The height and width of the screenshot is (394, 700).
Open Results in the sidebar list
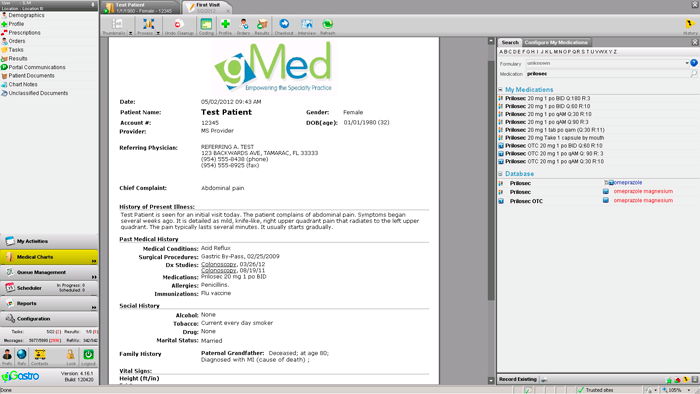tap(18, 58)
